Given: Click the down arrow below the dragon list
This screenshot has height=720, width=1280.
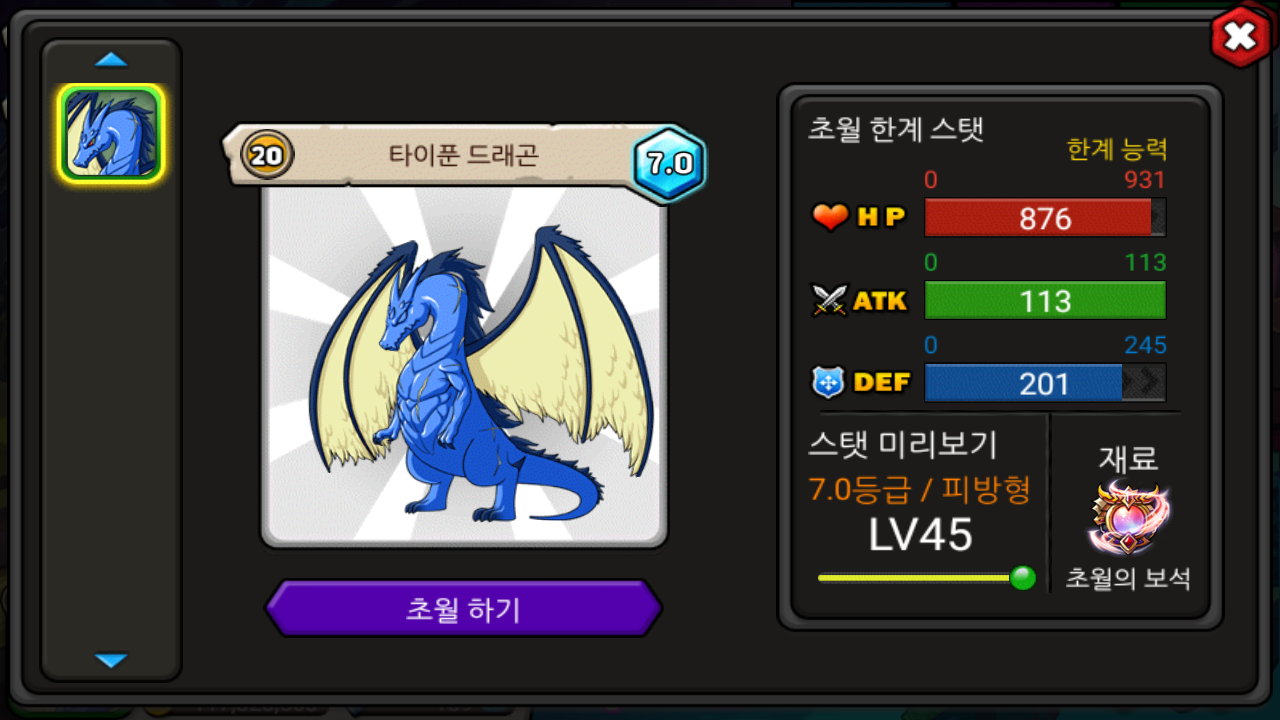Looking at the screenshot, I should (111, 660).
